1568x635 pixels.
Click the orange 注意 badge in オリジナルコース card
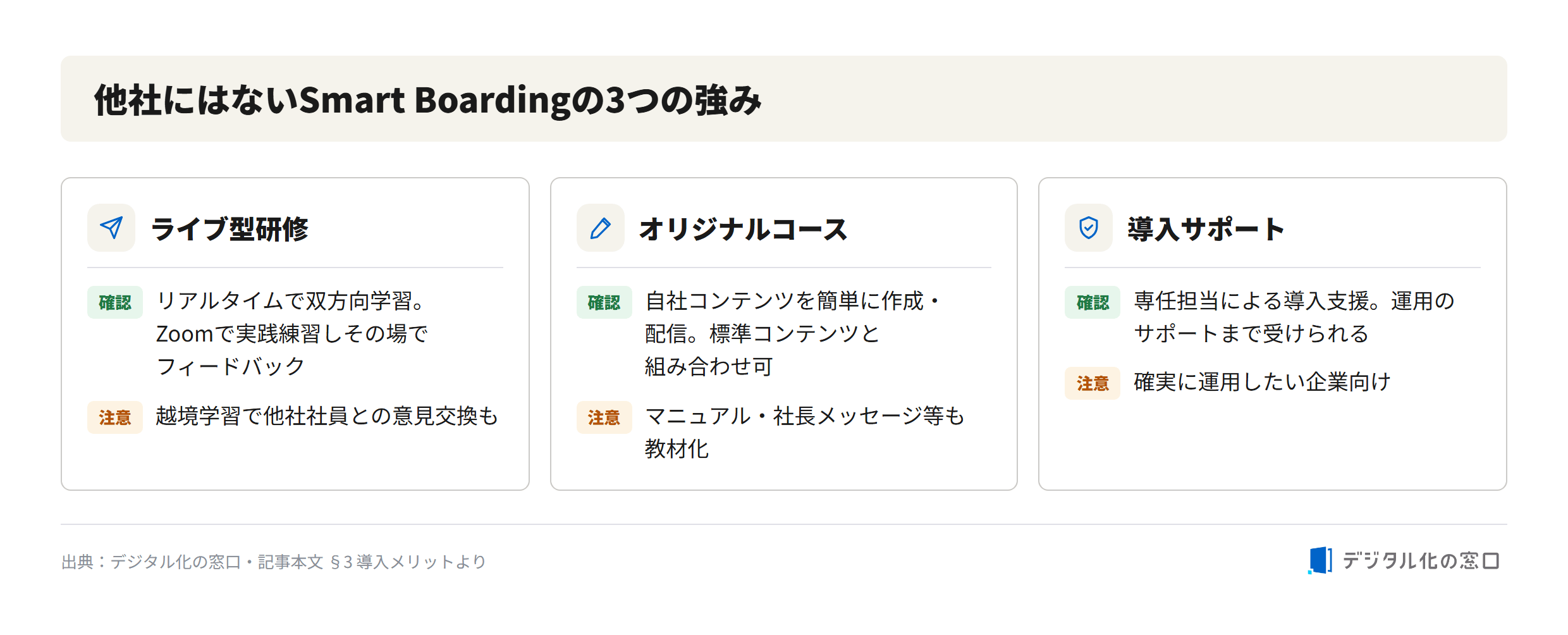pyautogui.click(x=604, y=417)
